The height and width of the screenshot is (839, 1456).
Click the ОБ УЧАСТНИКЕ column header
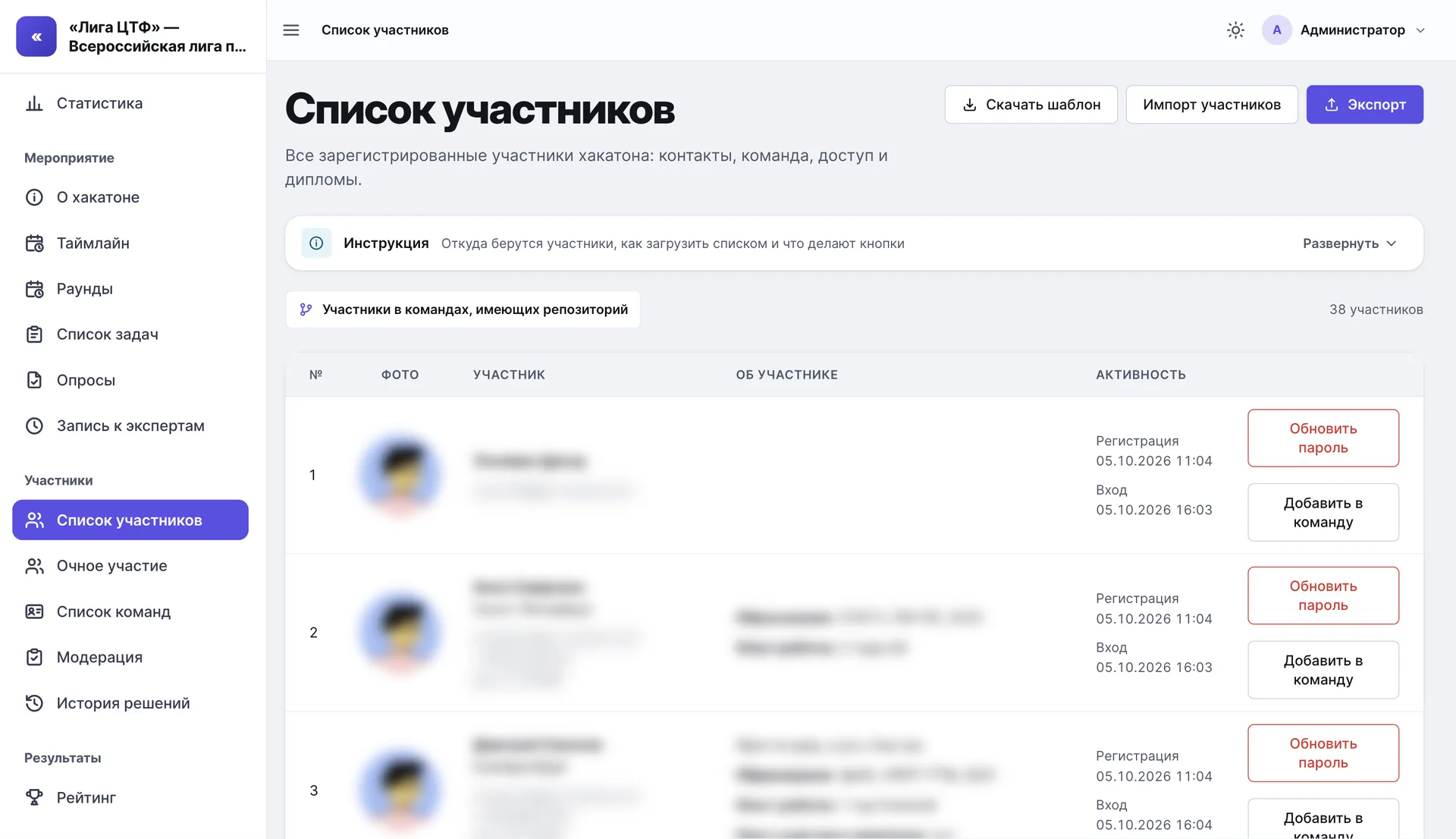point(786,375)
